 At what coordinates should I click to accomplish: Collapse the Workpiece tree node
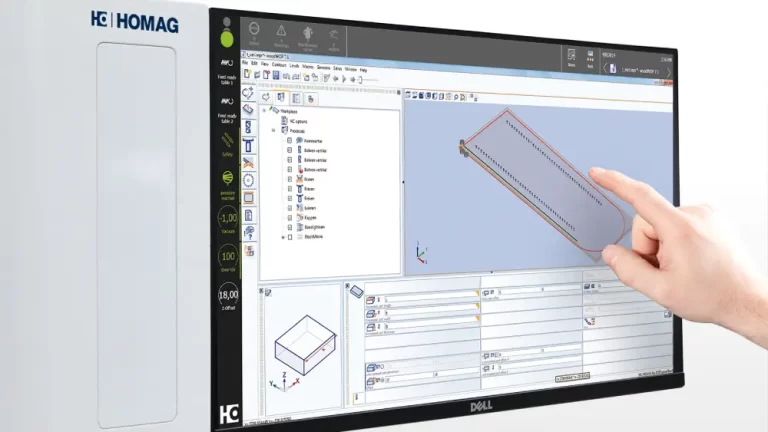click(x=265, y=110)
